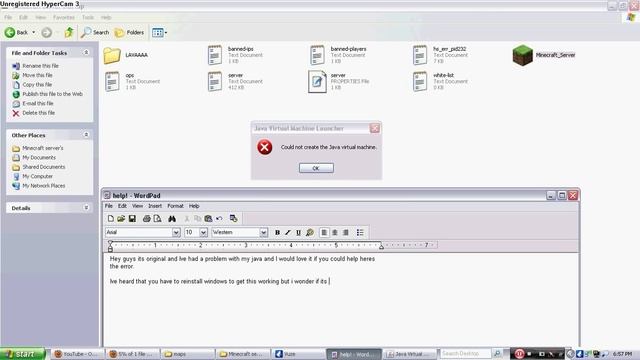Image resolution: width=640 pixels, height=360 pixels.
Task: Find binoculars icon in WordPad
Action: tap(172, 219)
